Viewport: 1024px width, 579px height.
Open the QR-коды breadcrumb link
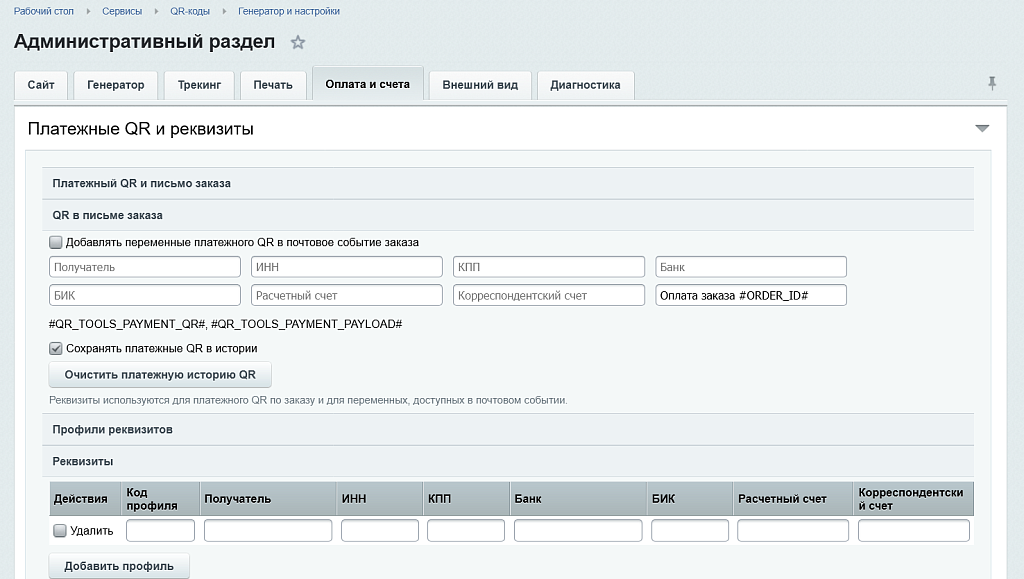(x=190, y=11)
